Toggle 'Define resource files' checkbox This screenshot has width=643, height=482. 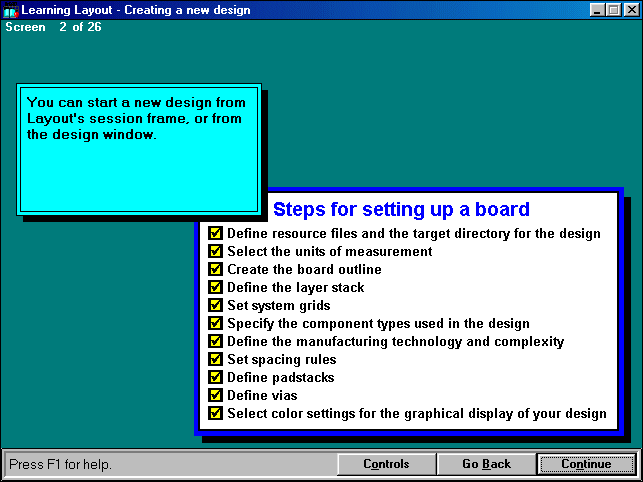click(x=215, y=233)
